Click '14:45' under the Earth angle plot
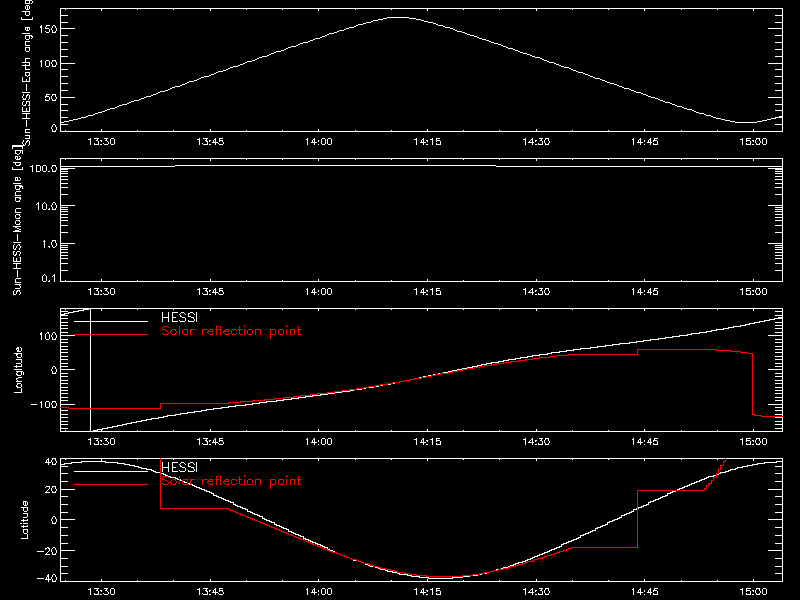The image size is (800, 600). tap(644, 142)
